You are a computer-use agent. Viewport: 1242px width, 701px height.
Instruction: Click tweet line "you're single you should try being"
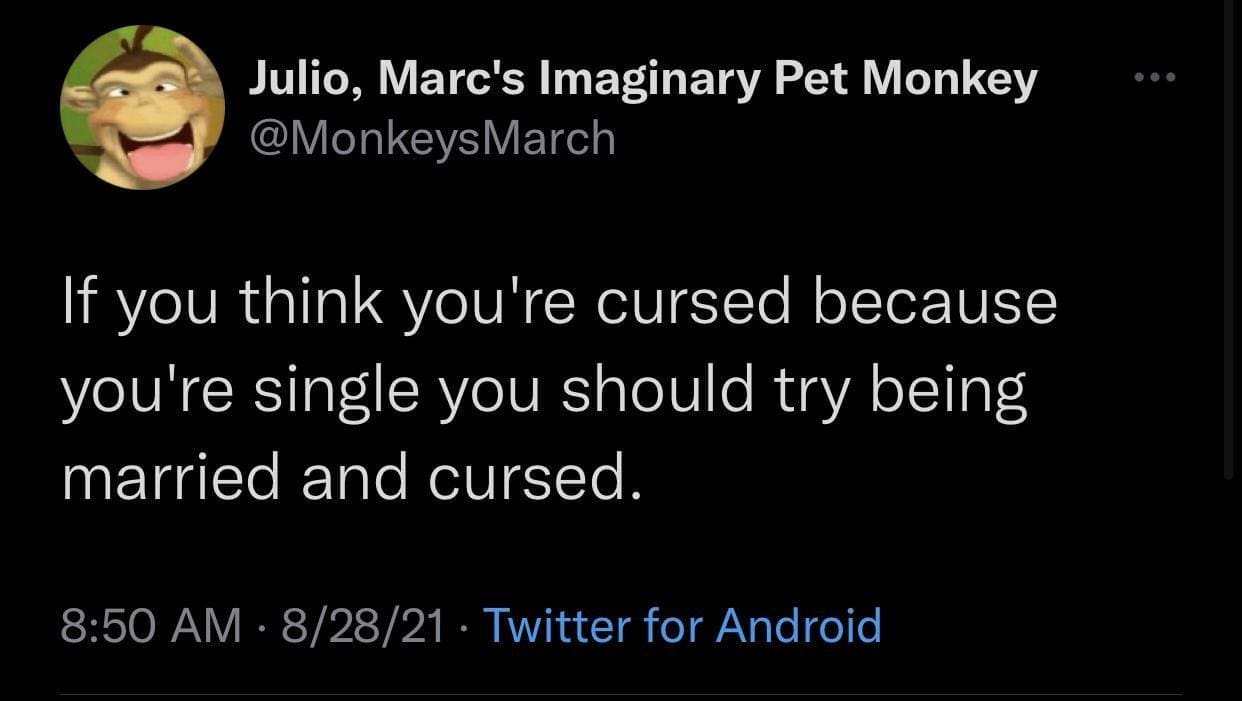544,391
